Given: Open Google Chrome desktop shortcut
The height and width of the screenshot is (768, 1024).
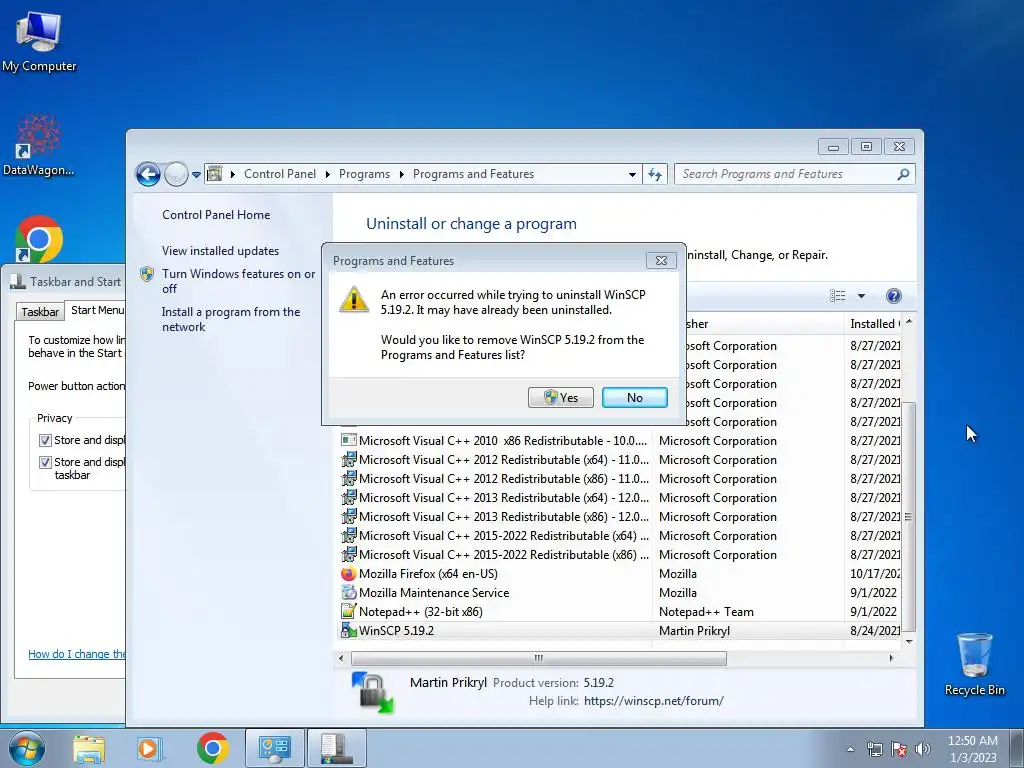Looking at the screenshot, I should pos(39,238).
